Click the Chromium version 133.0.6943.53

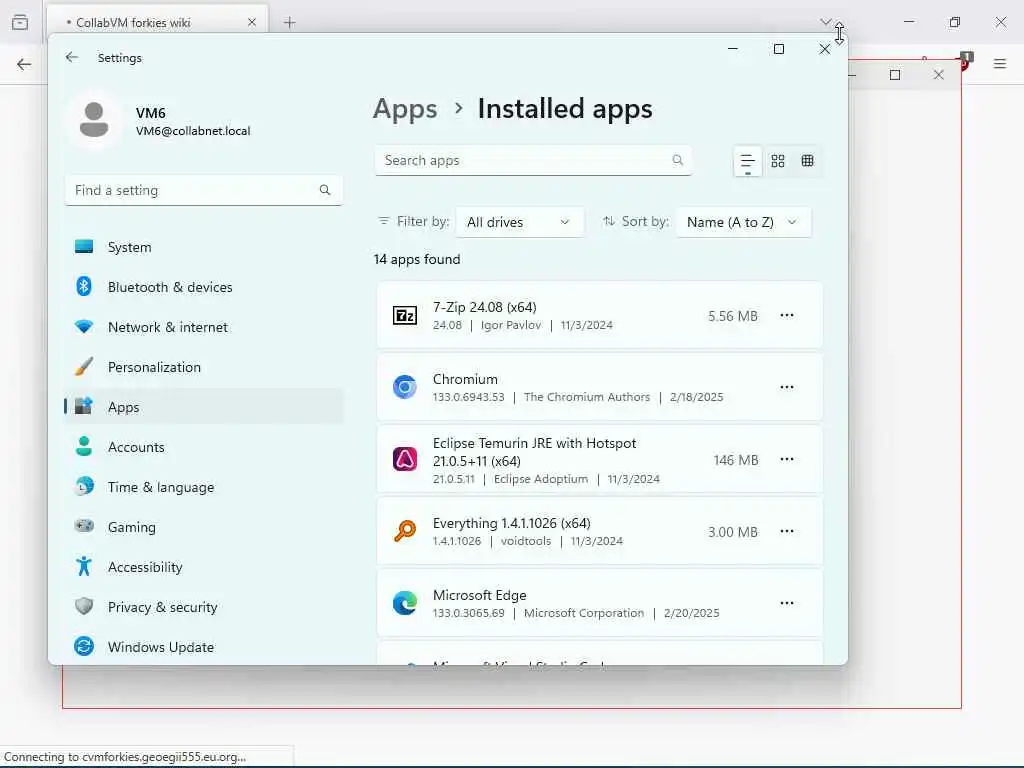click(x=468, y=397)
